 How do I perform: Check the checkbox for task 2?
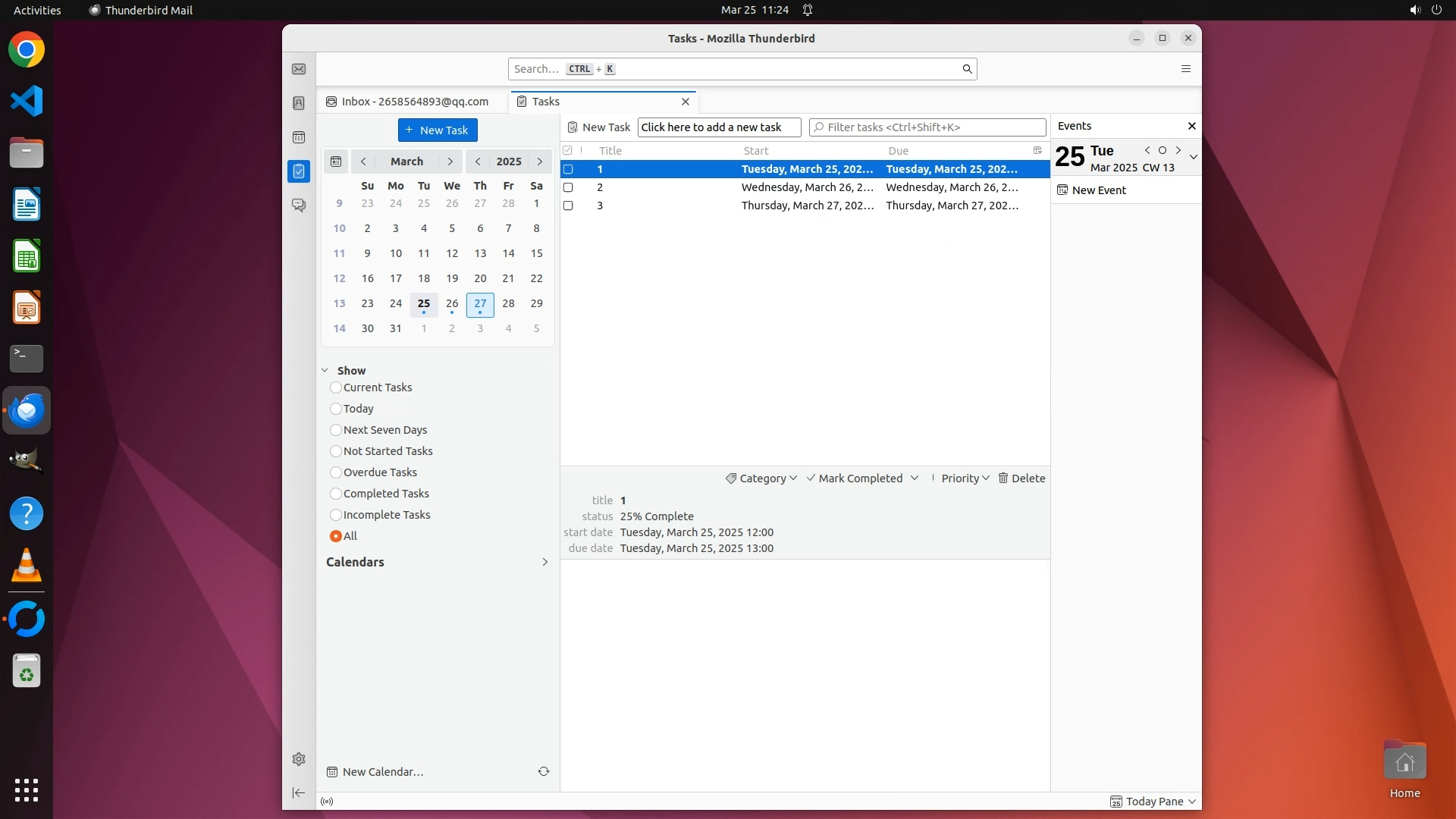pyautogui.click(x=568, y=187)
